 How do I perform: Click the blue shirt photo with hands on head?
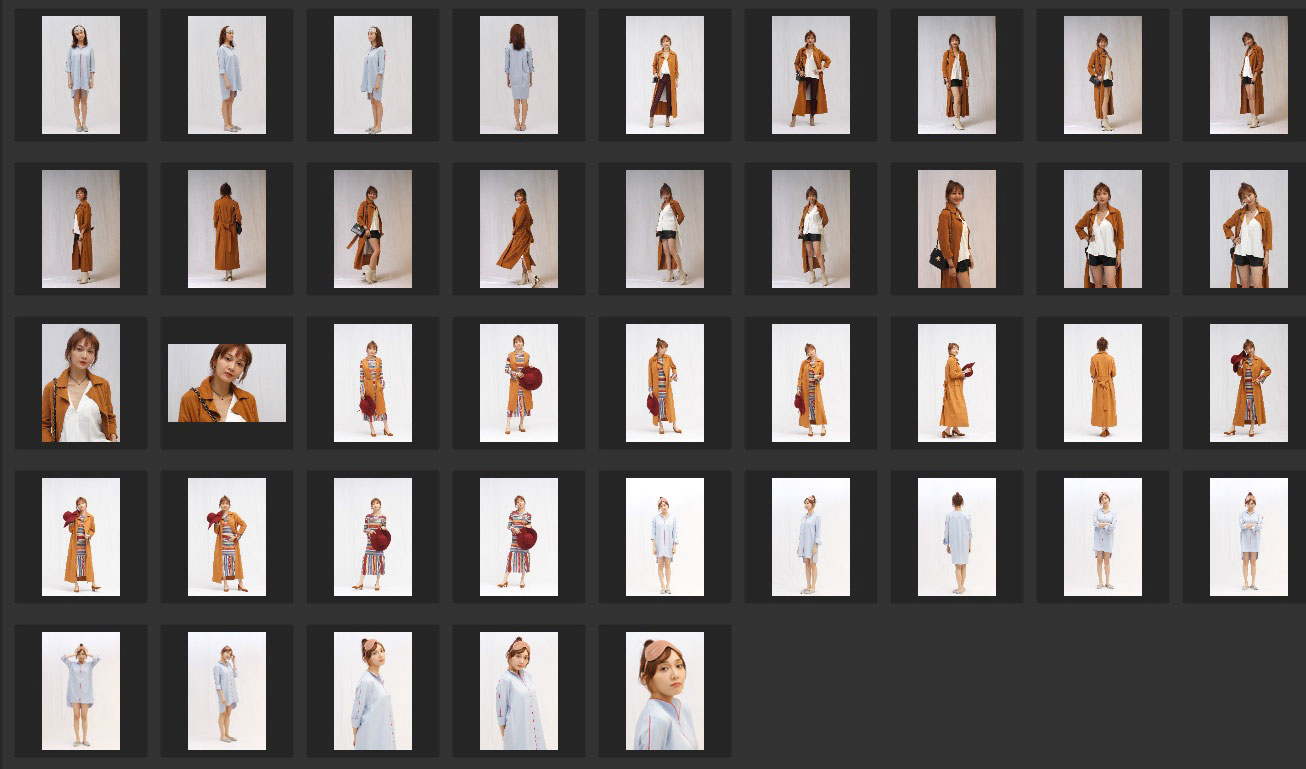pos(80,691)
